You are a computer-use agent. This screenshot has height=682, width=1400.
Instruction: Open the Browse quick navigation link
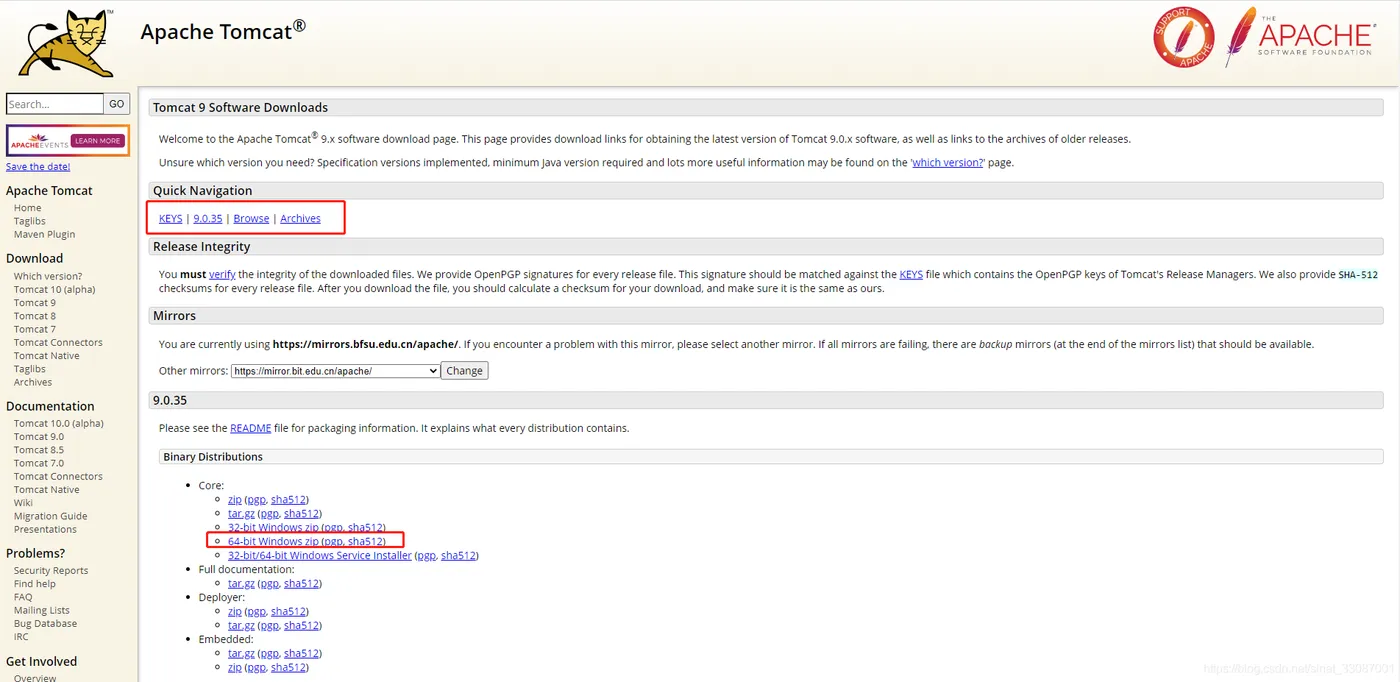(x=251, y=218)
